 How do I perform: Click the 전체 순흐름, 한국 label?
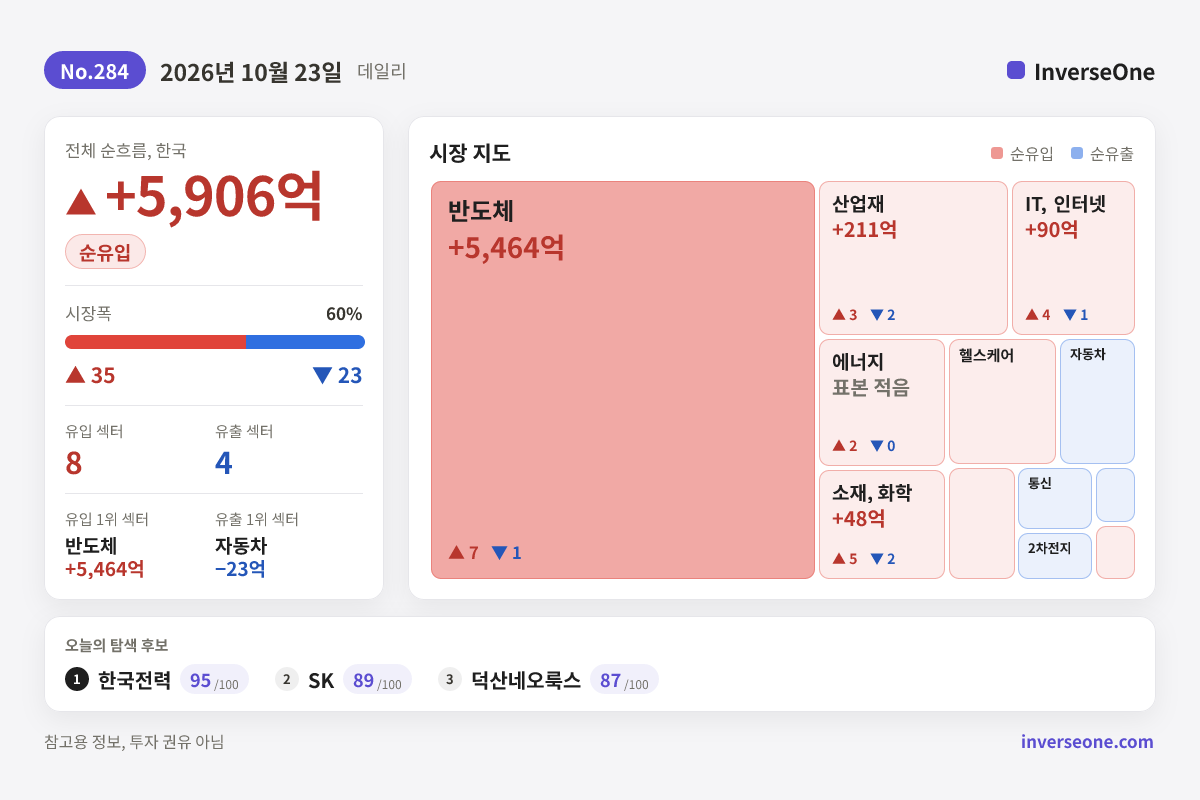click(x=125, y=150)
